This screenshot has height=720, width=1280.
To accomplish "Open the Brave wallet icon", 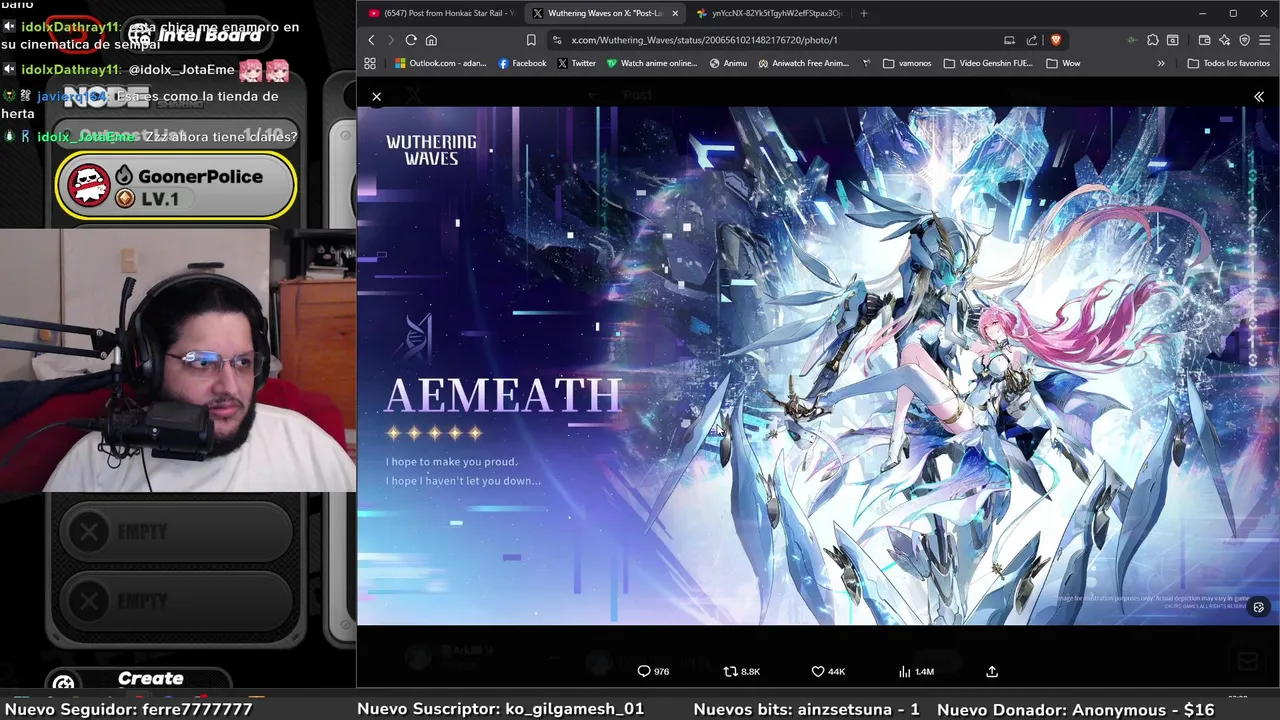I will point(1204,40).
